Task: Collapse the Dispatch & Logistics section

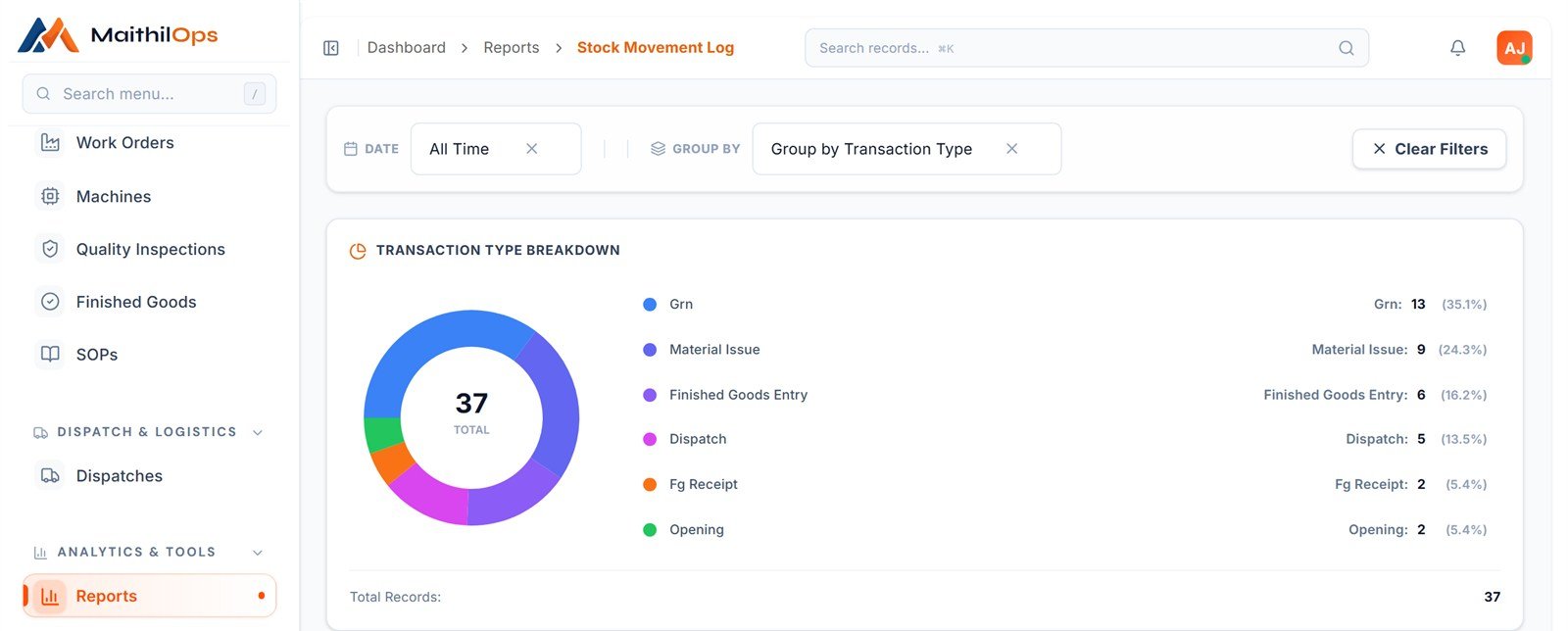Action: (x=258, y=432)
